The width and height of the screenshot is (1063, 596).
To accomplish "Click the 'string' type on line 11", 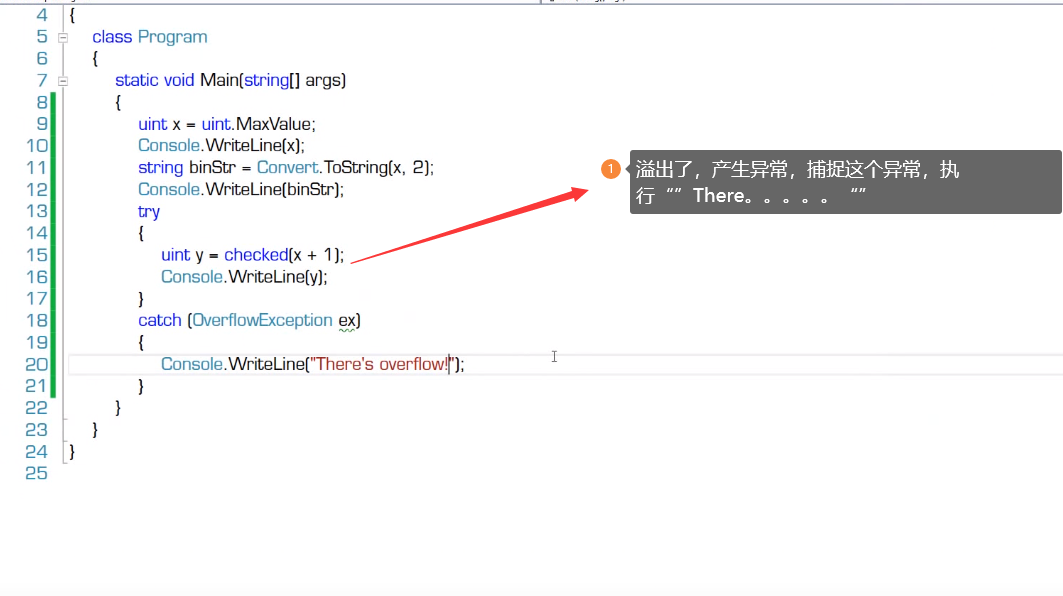I will coord(161,167).
